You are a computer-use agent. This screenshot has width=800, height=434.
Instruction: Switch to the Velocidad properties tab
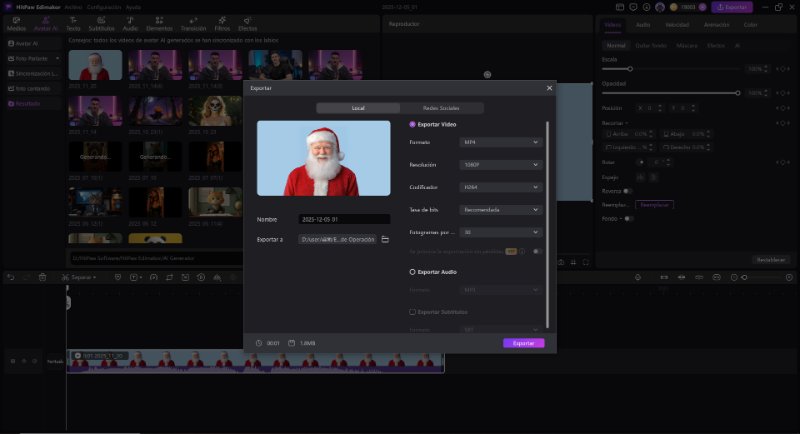[677, 25]
